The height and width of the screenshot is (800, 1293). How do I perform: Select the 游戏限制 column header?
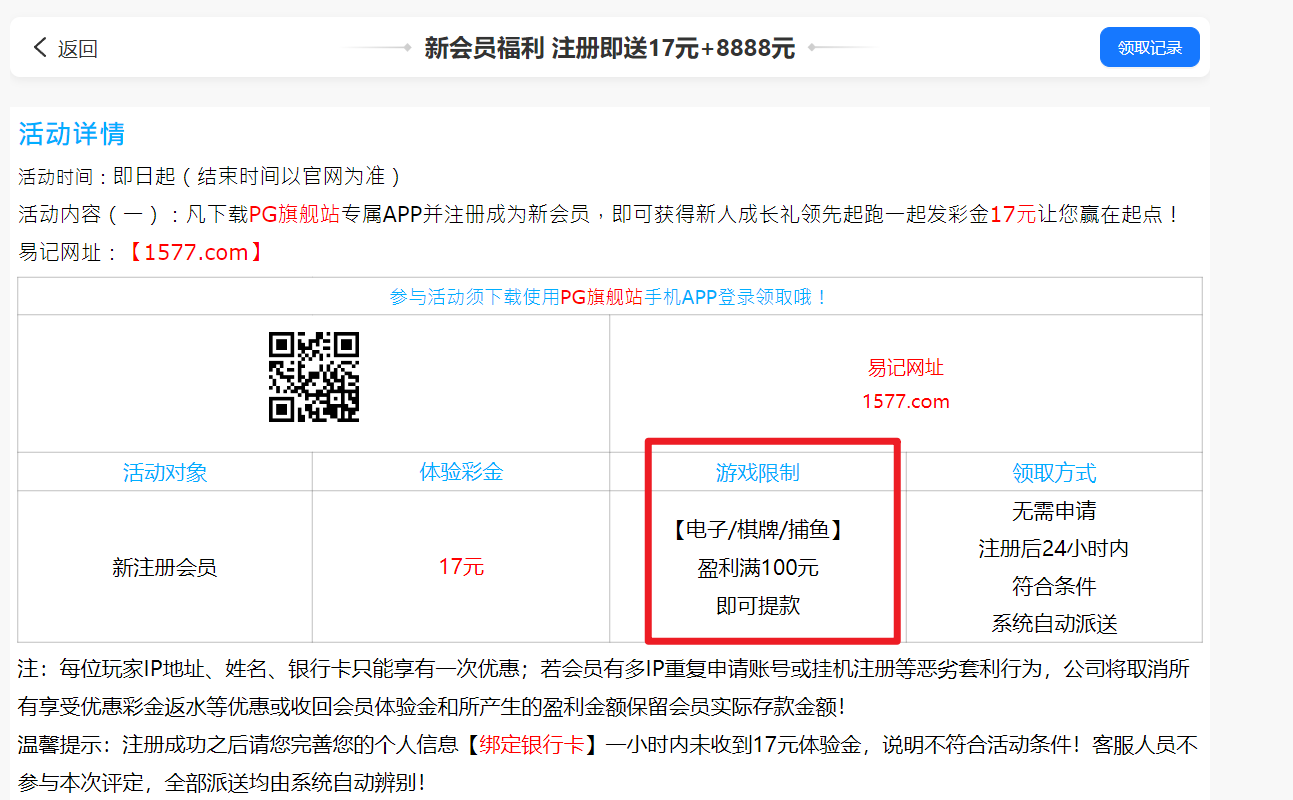pos(757,473)
